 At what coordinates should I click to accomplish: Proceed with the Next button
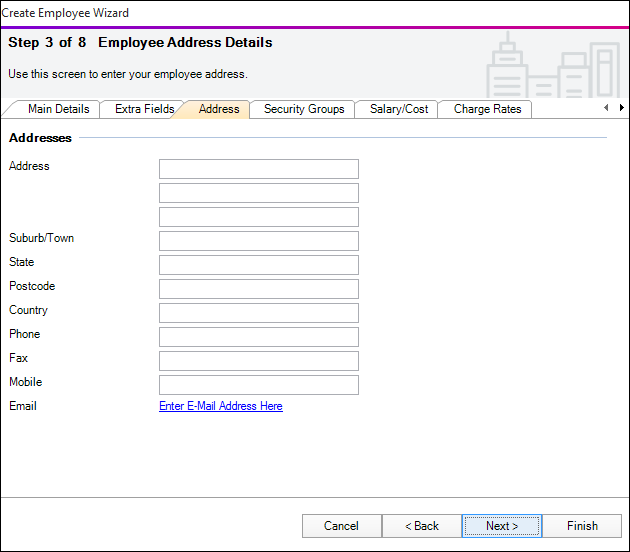(x=501, y=526)
